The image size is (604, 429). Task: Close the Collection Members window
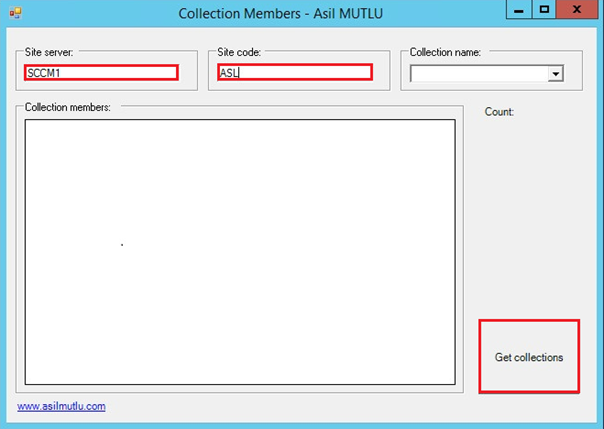(x=577, y=10)
